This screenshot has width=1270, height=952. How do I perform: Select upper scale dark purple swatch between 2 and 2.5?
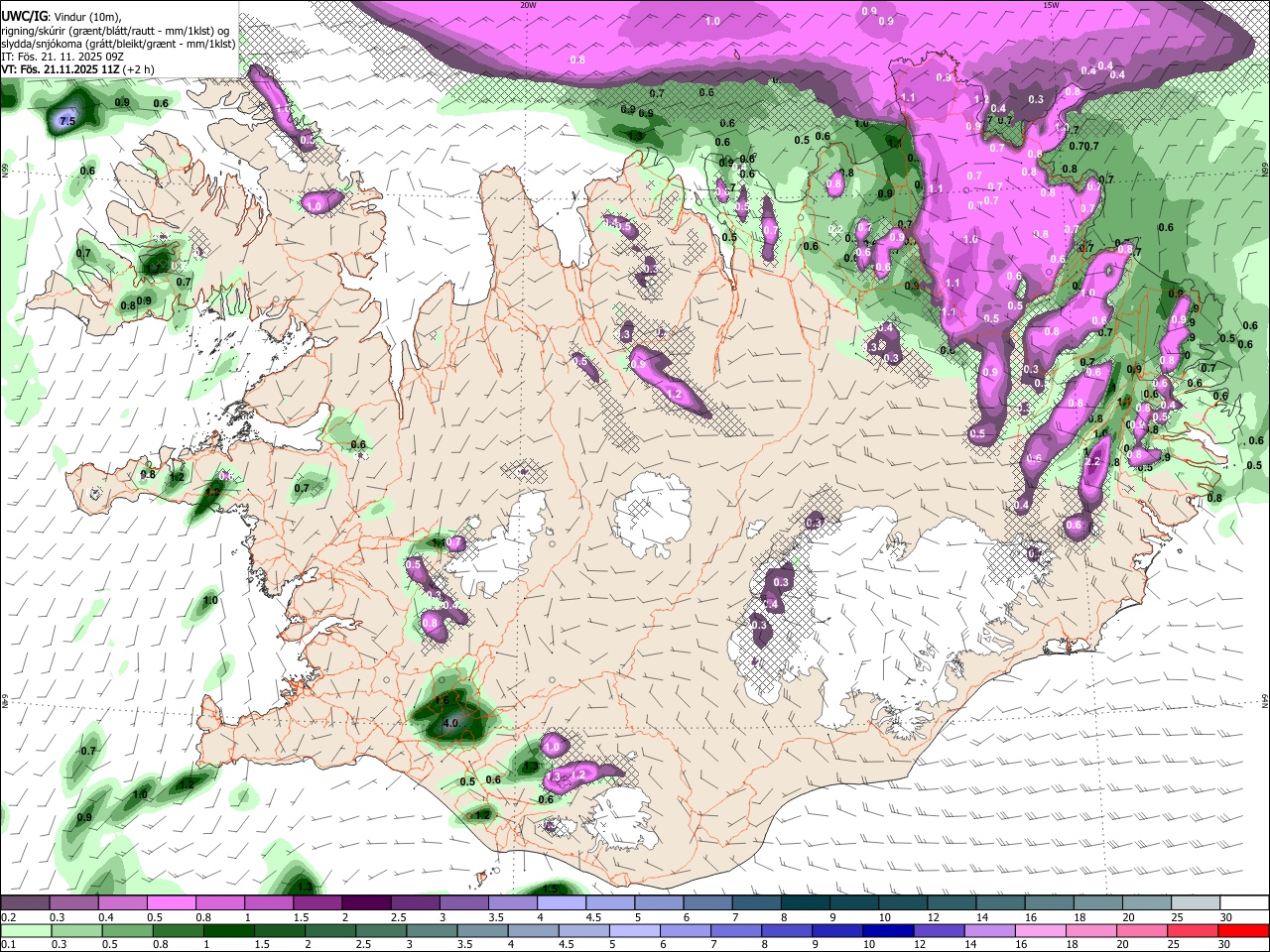[366, 902]
